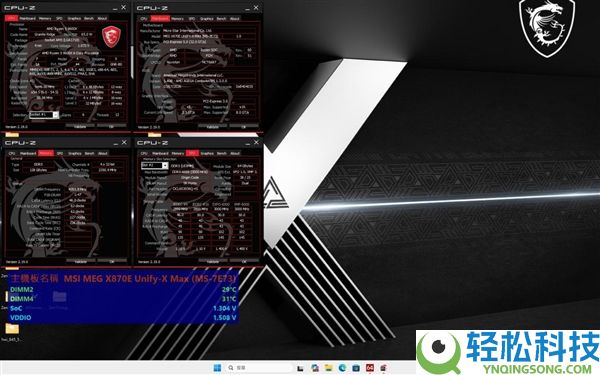
Task: Select Bench tab in the Mainboard-tab window
Action: 221,18
